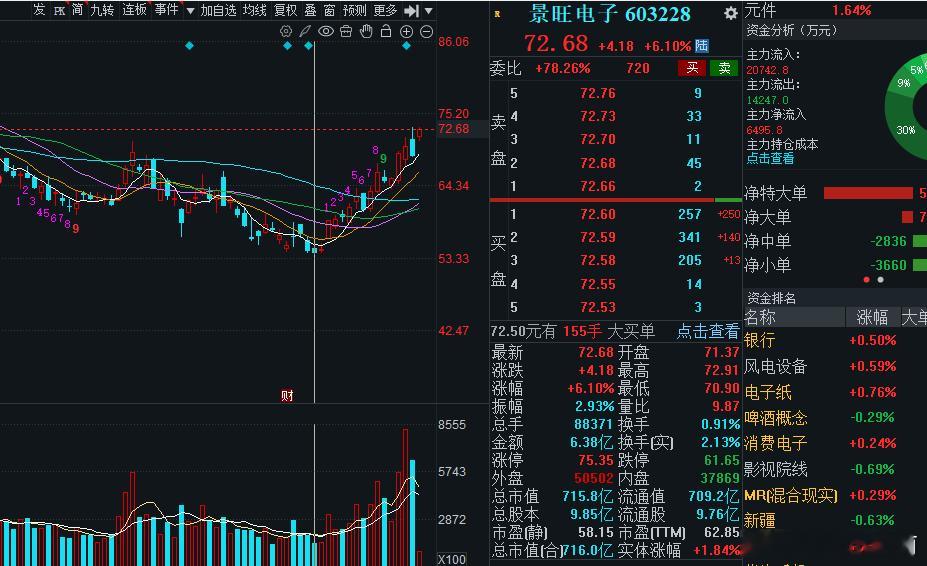
Task: Open 风电设备 sector row
Action: click(835, 366)
